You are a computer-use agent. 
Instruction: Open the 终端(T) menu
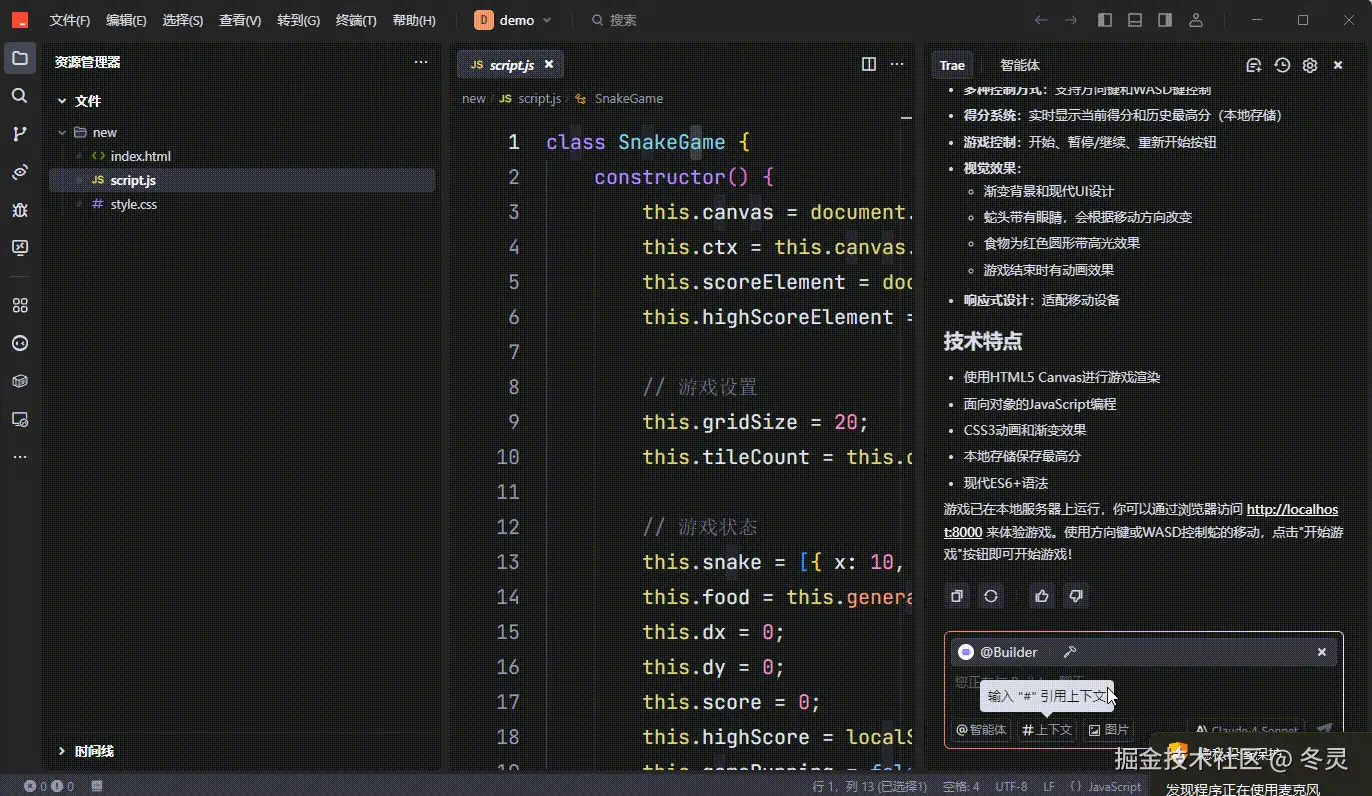(x=356, y=20)
